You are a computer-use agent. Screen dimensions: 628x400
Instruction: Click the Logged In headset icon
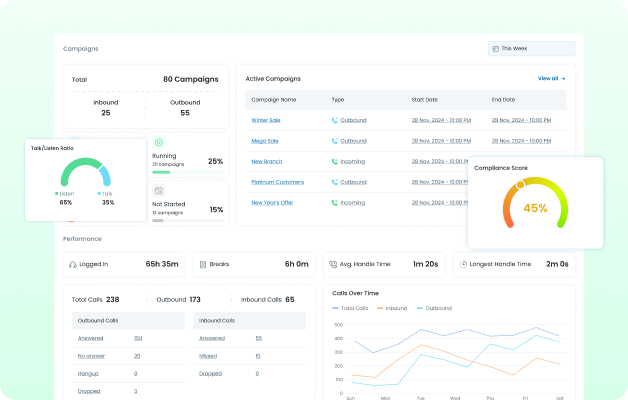pyautogui.click(x=72, y=265)
